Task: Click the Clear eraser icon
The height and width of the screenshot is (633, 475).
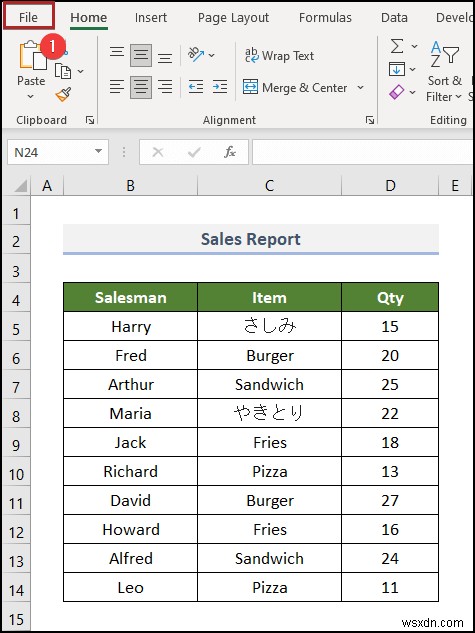Action: click(x=396, y=92)
